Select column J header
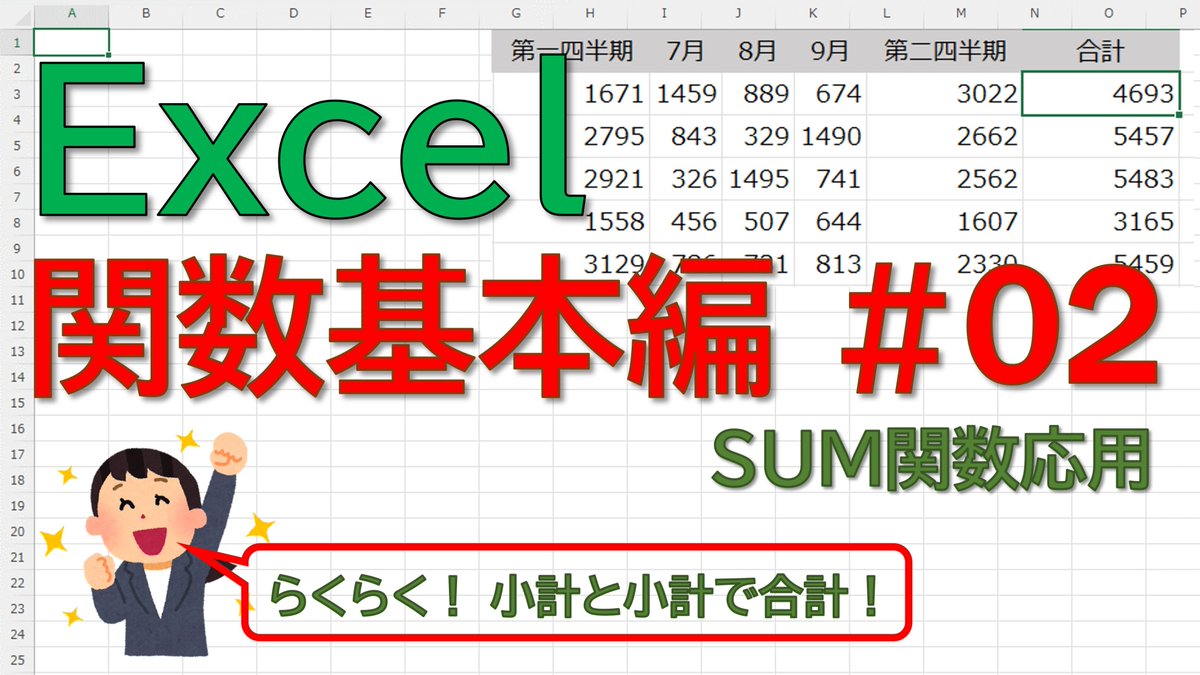This screenshot has width=1200, height=675. (737, 14)
